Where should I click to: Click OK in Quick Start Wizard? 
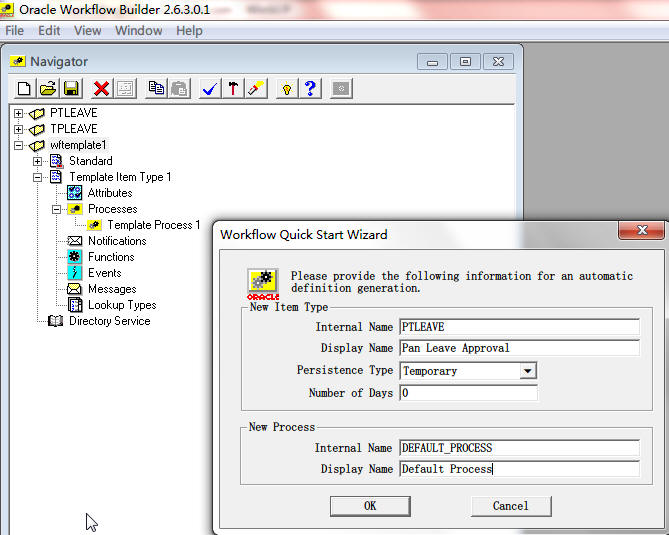coord(370,506)
